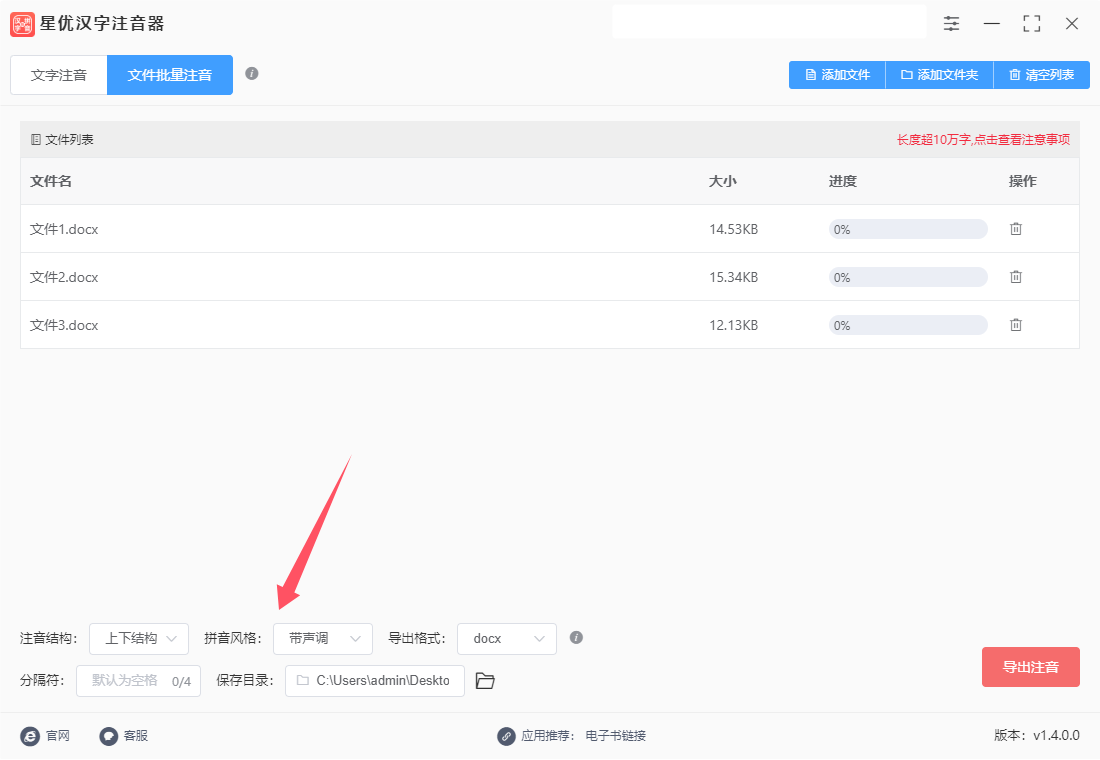Screen dimensions: 1100x760
Task: Click the empty search box in title bar
Action: [x=769, y=21]
